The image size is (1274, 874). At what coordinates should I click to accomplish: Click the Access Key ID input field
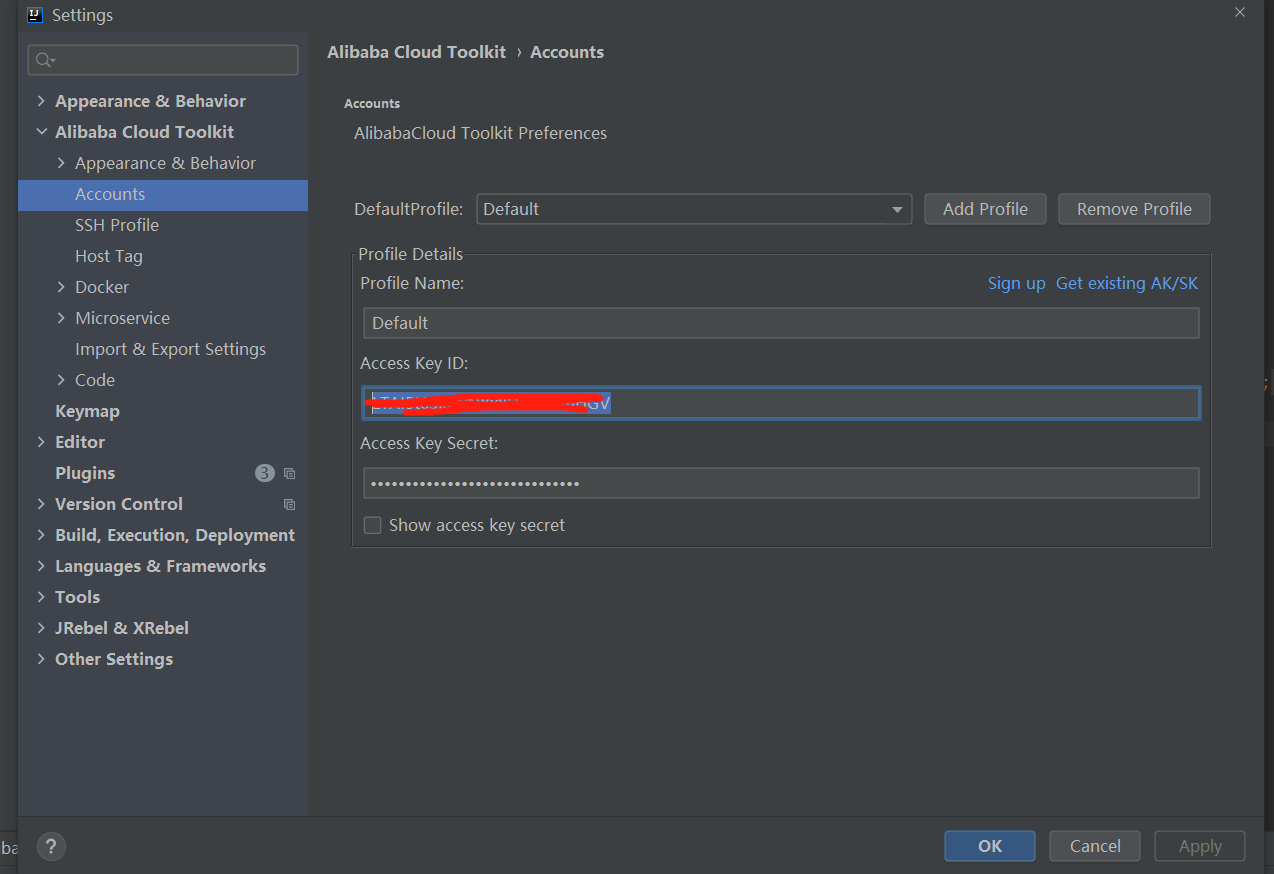point(781,403)
